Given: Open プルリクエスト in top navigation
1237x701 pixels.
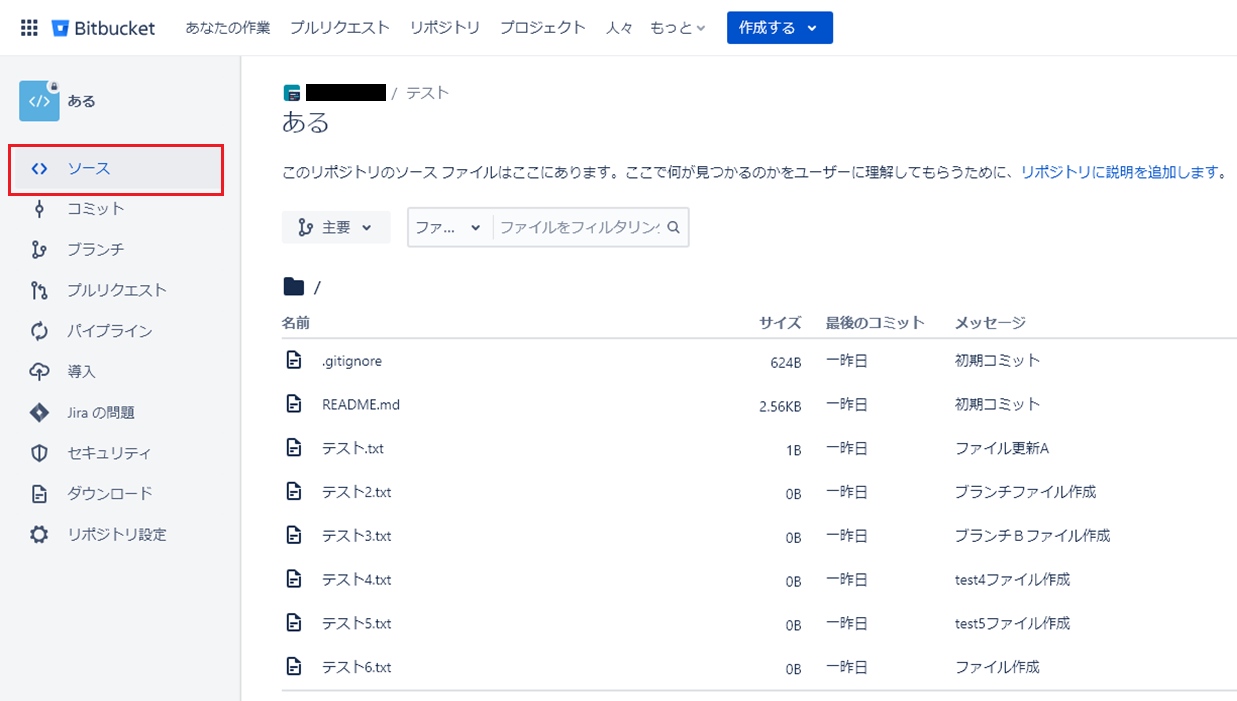Looking at the screenshot, I should [340, 28].
